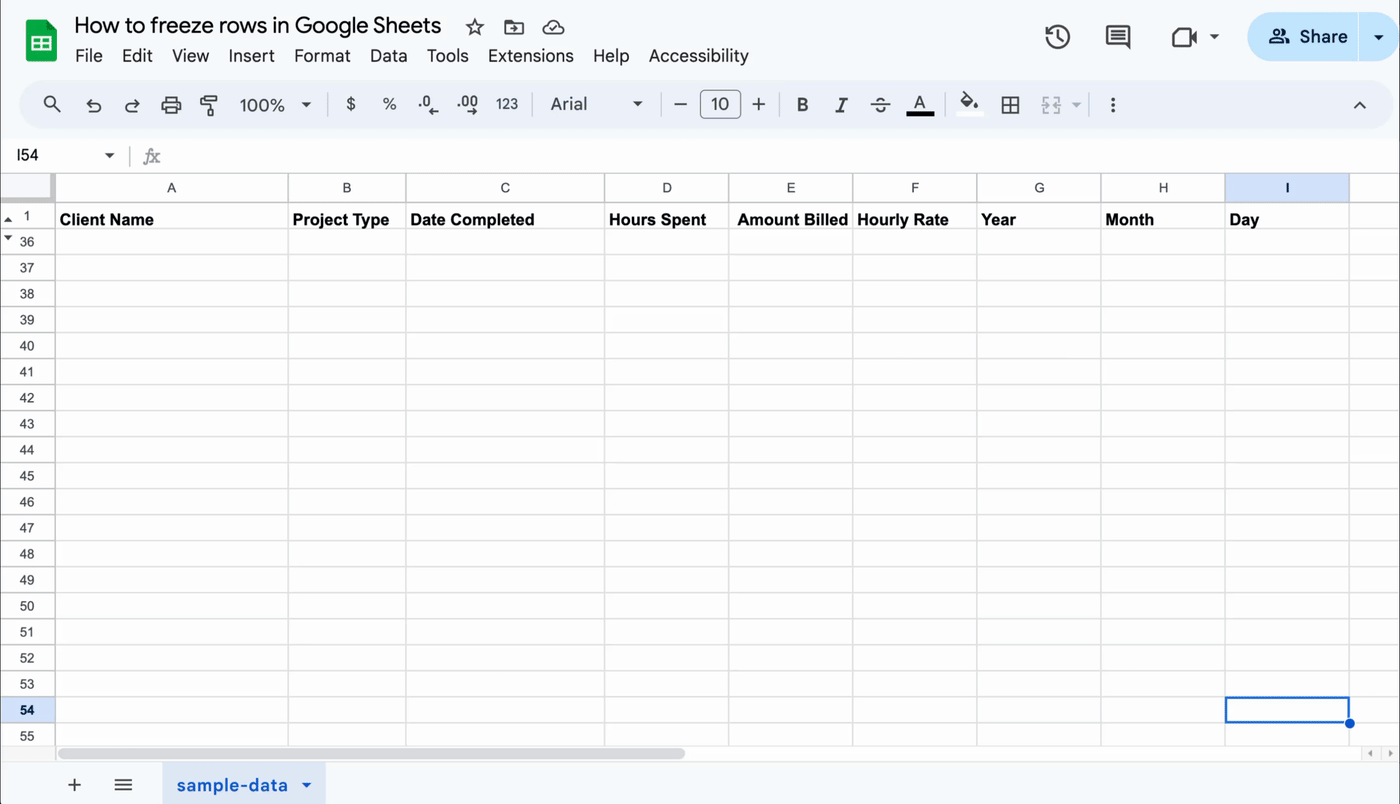Viewport: 1400px width, 804px height.
Task: Click the formula bar input
Action: click(780, 156)
